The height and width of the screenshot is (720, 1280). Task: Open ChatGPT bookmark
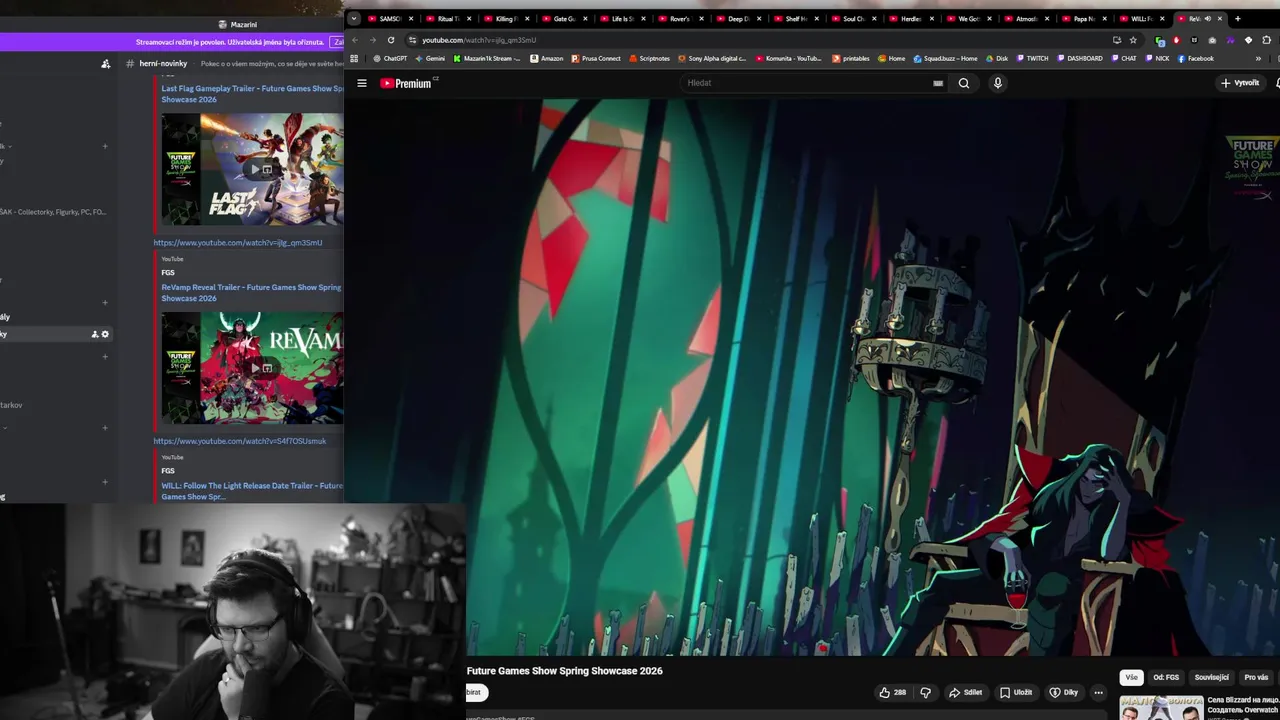[390, 58]
